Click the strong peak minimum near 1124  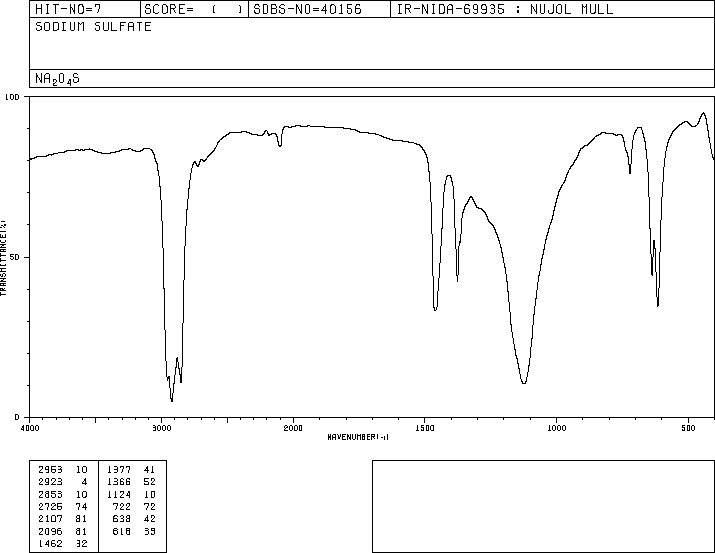click(524, 382)
